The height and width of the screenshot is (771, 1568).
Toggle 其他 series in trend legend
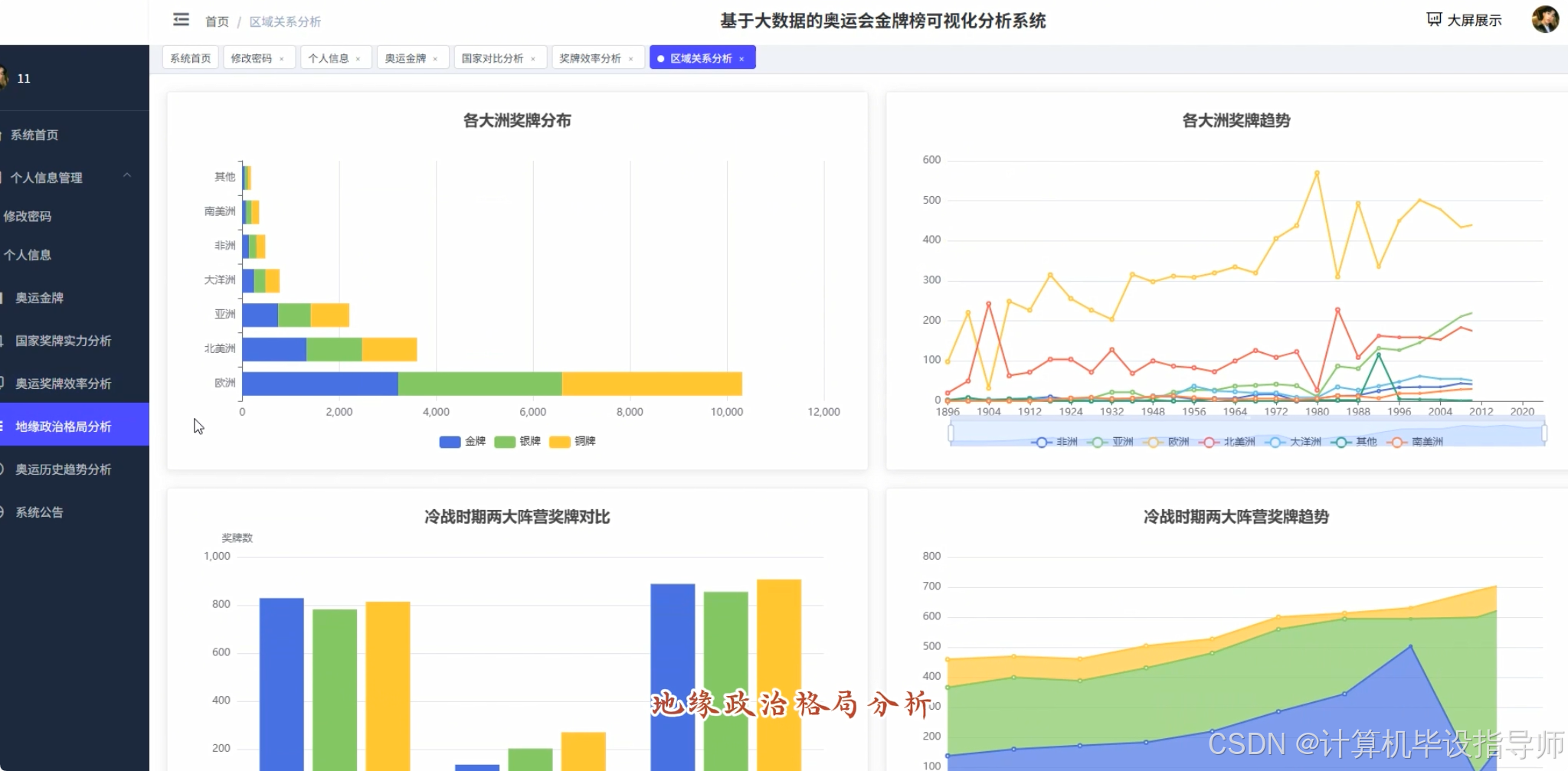(x=1354, y=442)
